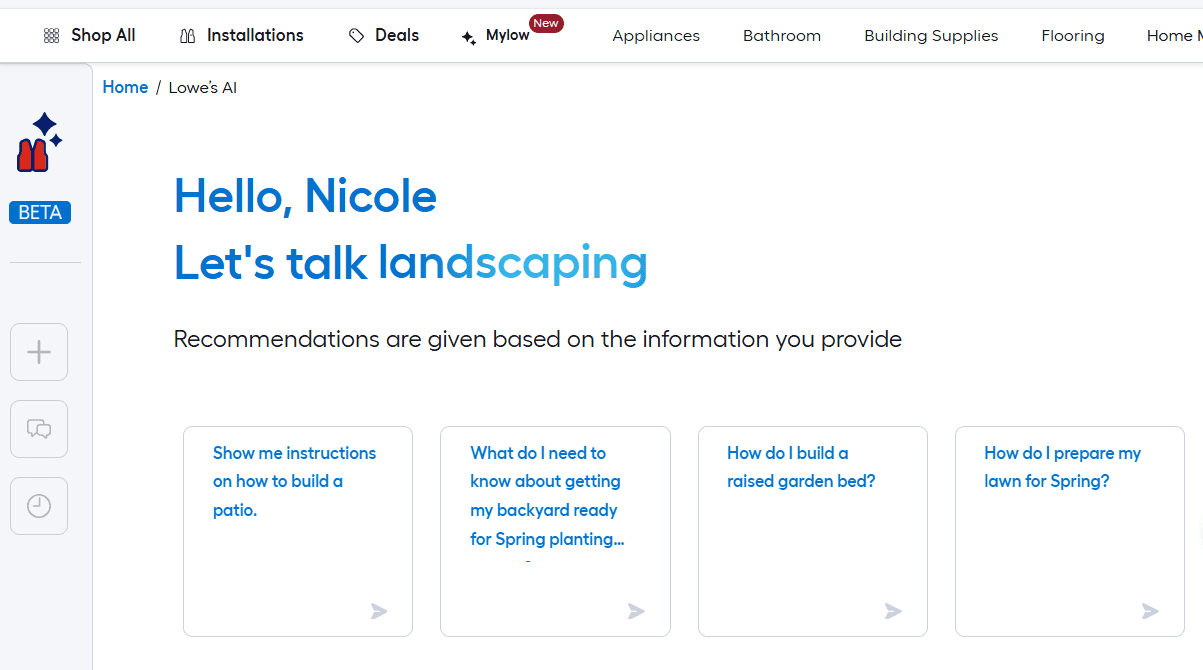
Task: Go to Building Supplies department
Action: pos(931,36)
